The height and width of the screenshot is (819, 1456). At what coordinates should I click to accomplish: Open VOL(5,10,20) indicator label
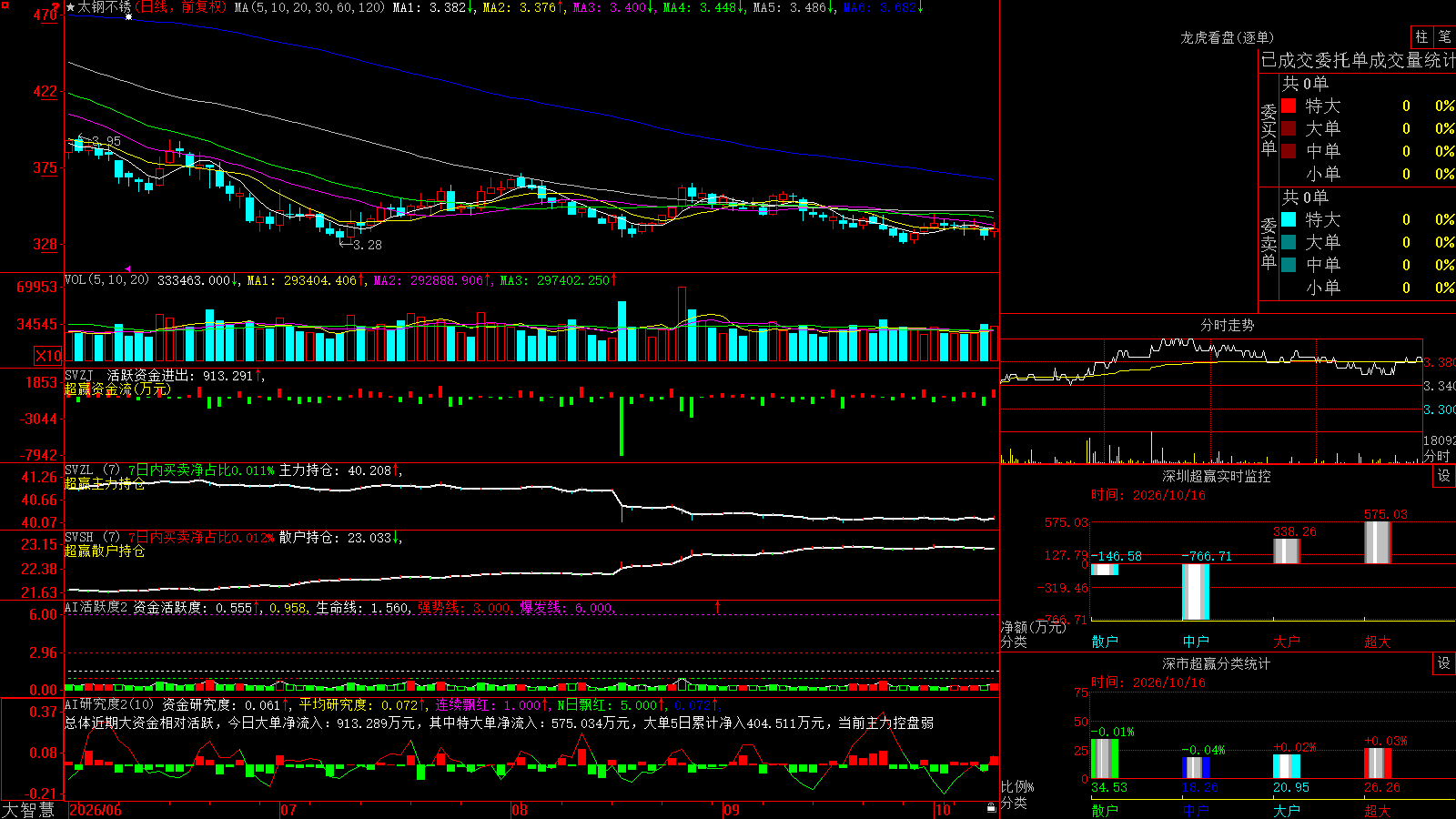coord(106,280)
